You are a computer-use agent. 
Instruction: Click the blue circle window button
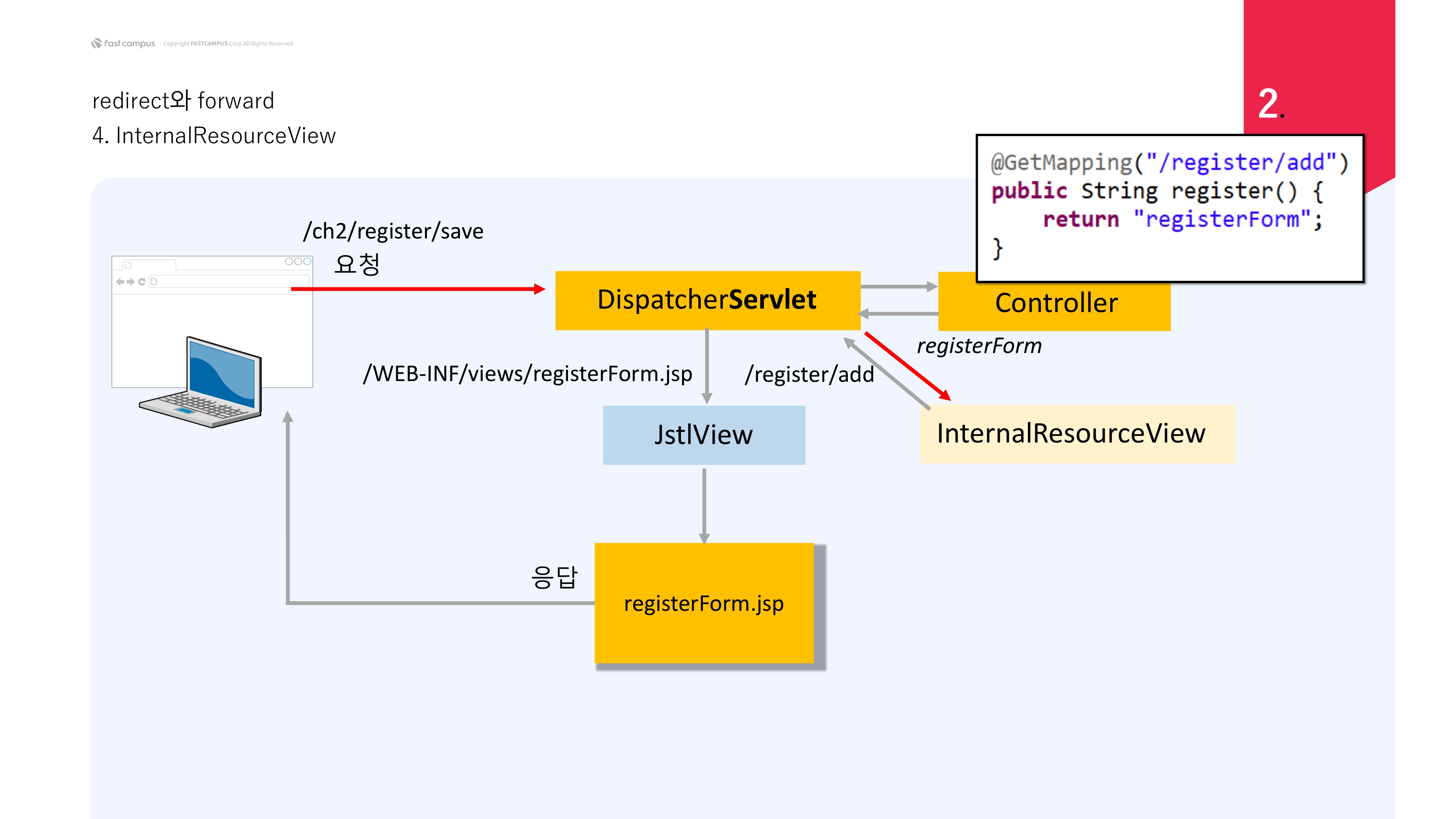click(307, 261)
